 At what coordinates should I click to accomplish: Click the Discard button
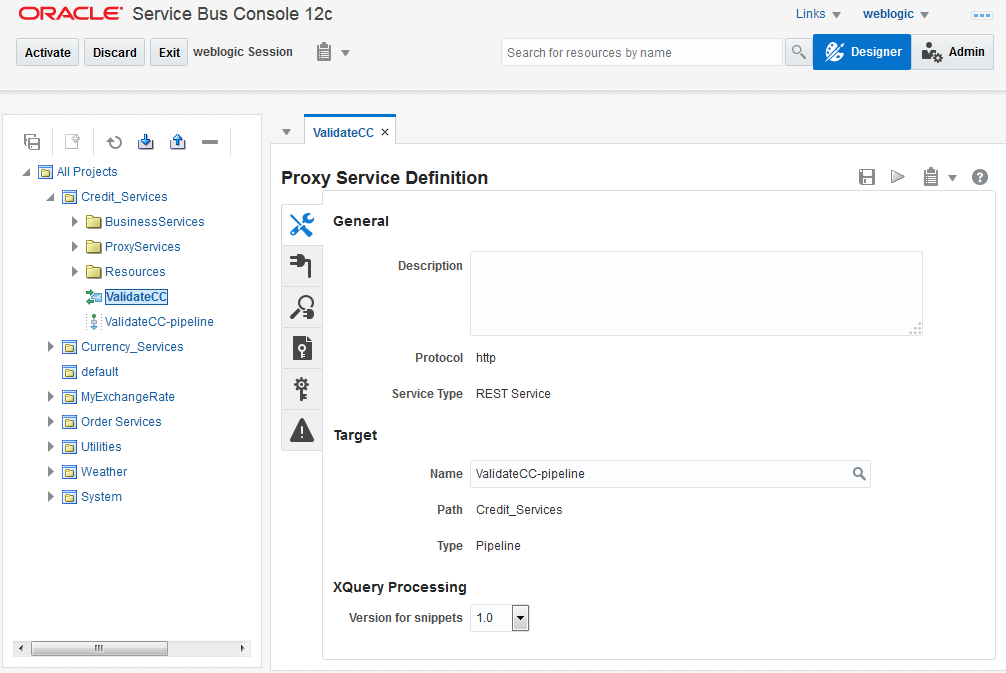[x=115, y=52]
